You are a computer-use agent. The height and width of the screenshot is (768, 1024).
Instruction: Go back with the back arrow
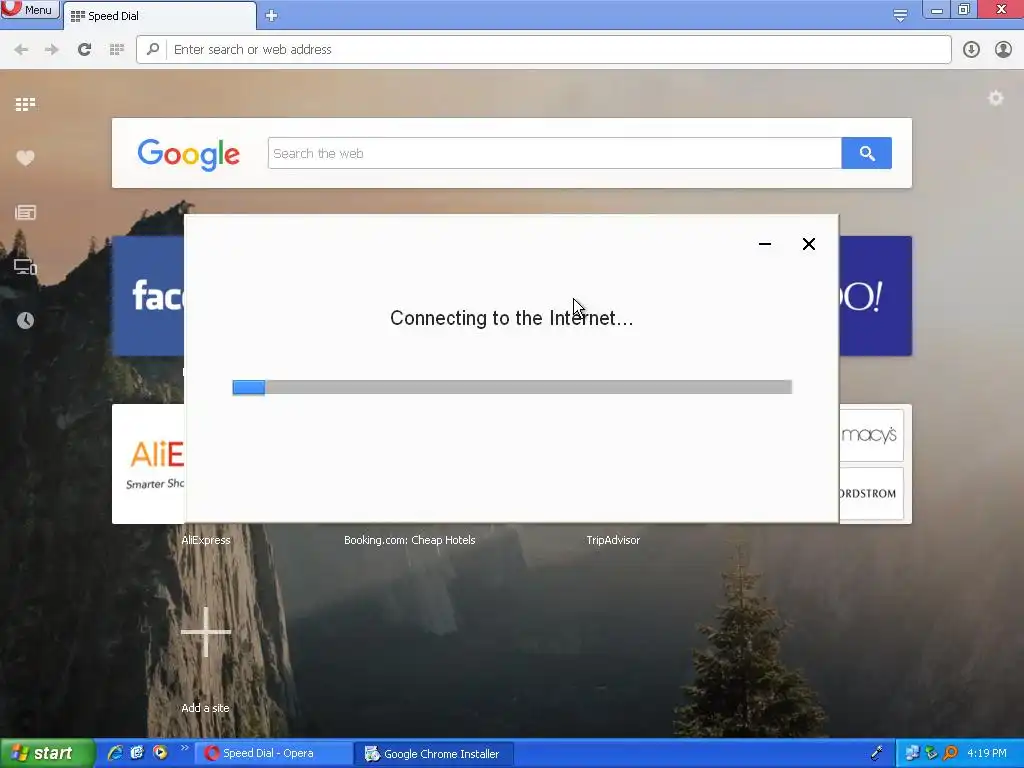tap(21, 50)
